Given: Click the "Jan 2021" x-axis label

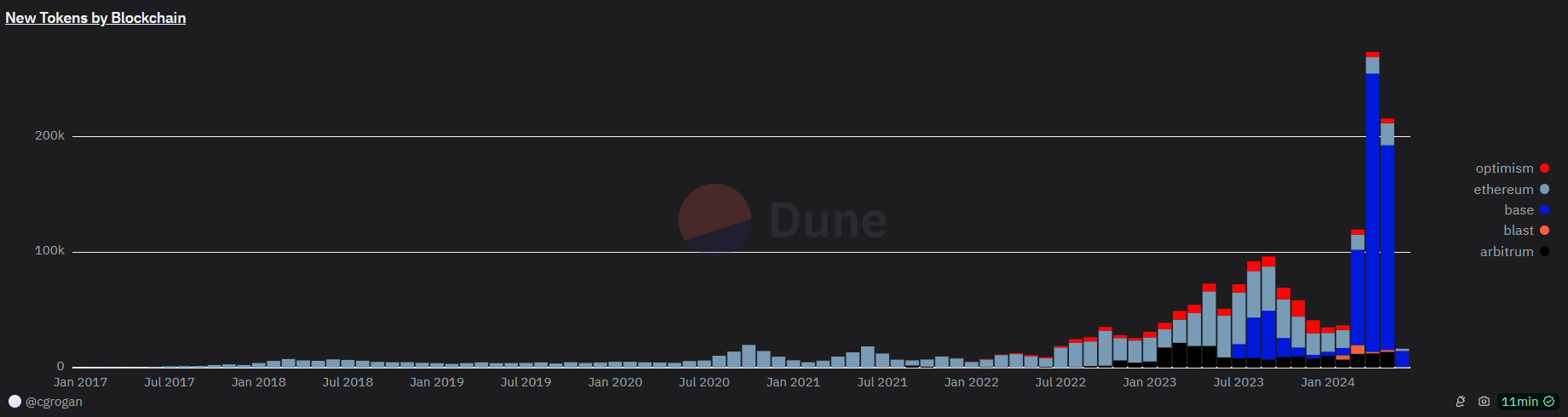Looking at the screenshot, I should [x=793, y=382].
